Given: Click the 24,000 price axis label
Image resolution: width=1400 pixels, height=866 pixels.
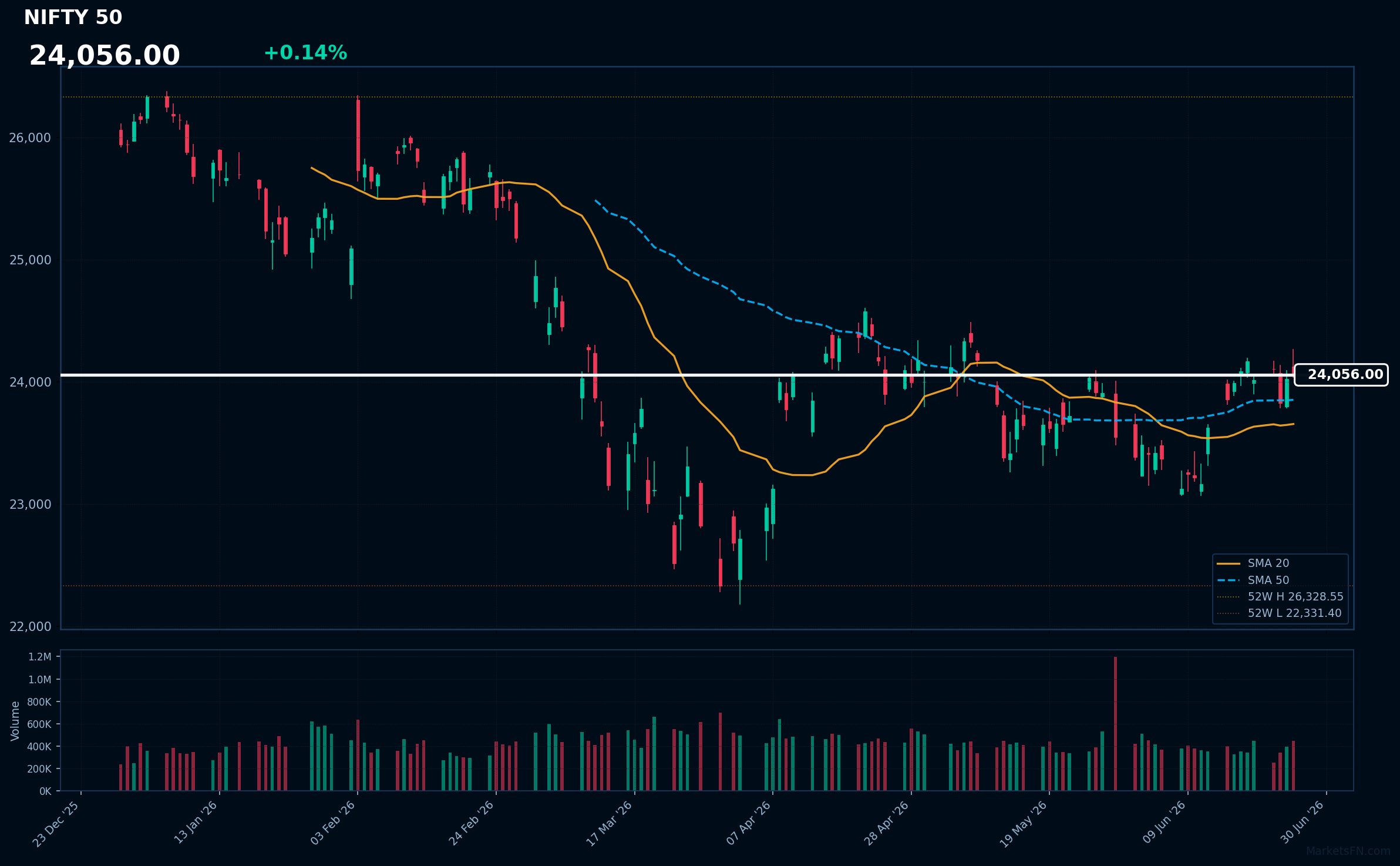Looking at the screenshot, I should click(30, 382).
